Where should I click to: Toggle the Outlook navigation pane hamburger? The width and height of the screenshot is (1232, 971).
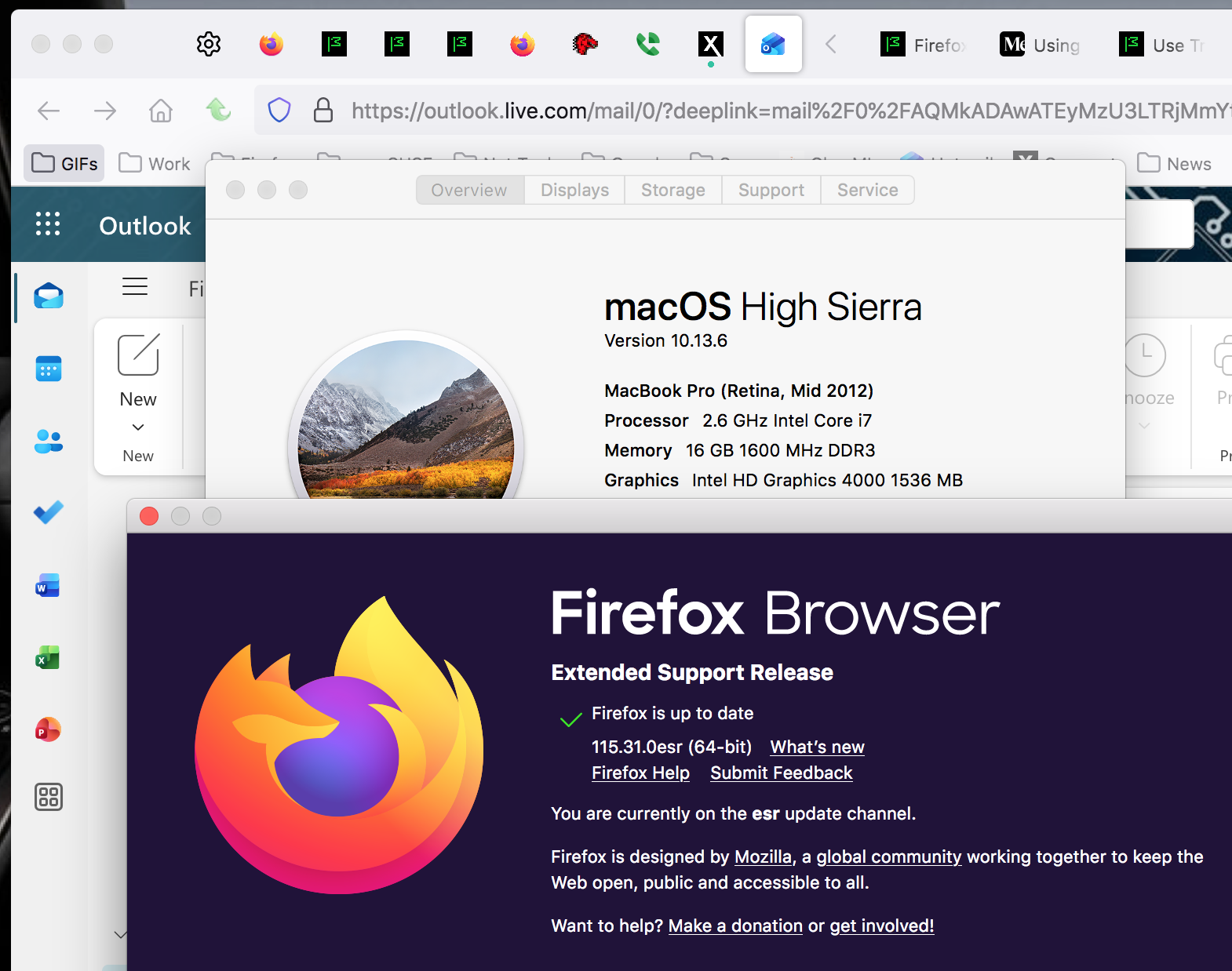[x=135, y=286]
